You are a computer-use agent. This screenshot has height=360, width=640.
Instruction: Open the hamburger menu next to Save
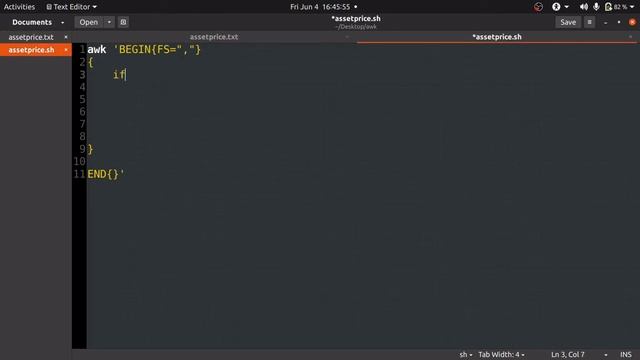(x=589, y=22)
